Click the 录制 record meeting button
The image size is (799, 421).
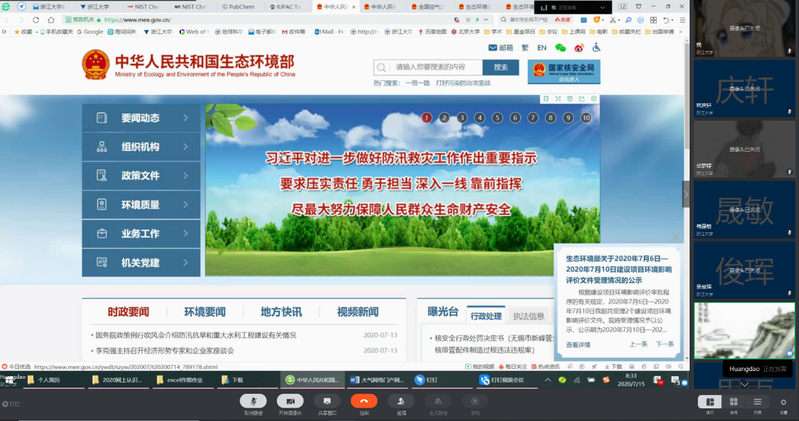pyautogui.click(x=475, y=401)
